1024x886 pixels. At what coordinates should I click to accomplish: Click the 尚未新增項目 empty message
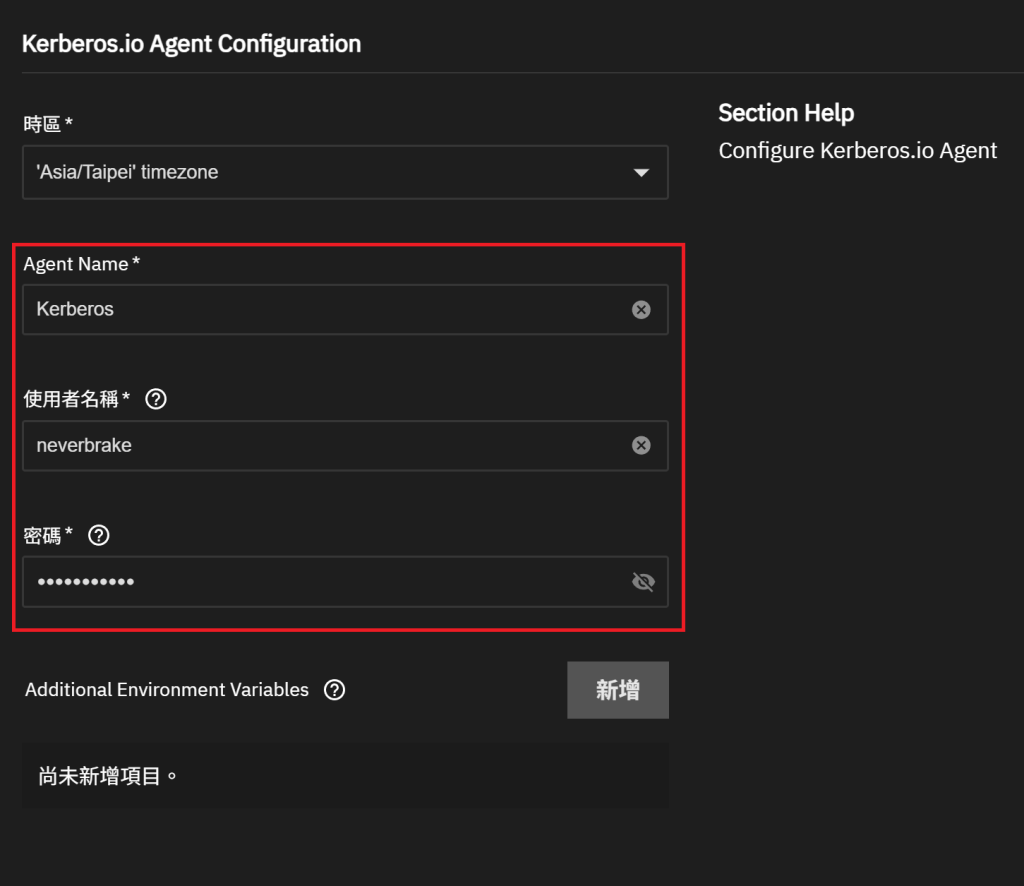(108, 776)
